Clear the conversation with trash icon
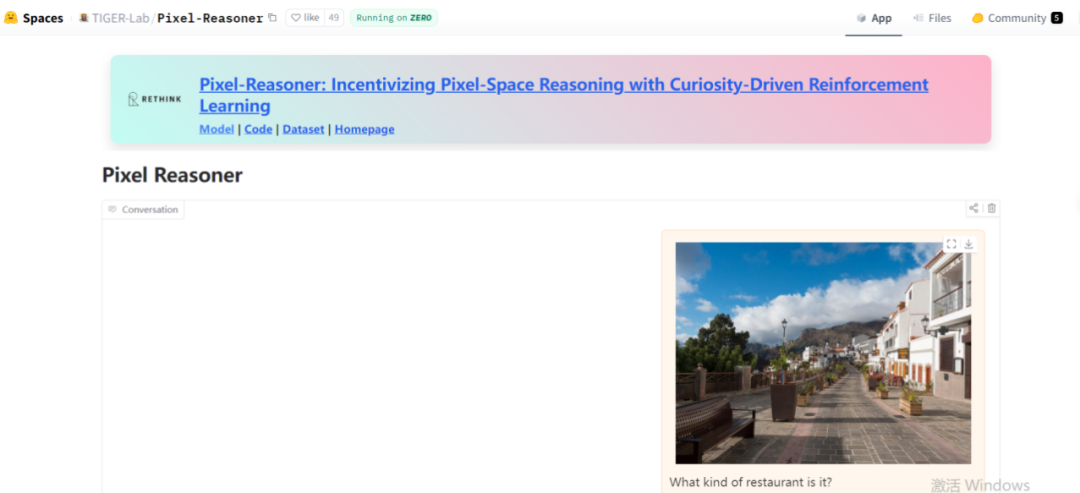Viewport: 1080px width, 493px height. tap(991, 208)
